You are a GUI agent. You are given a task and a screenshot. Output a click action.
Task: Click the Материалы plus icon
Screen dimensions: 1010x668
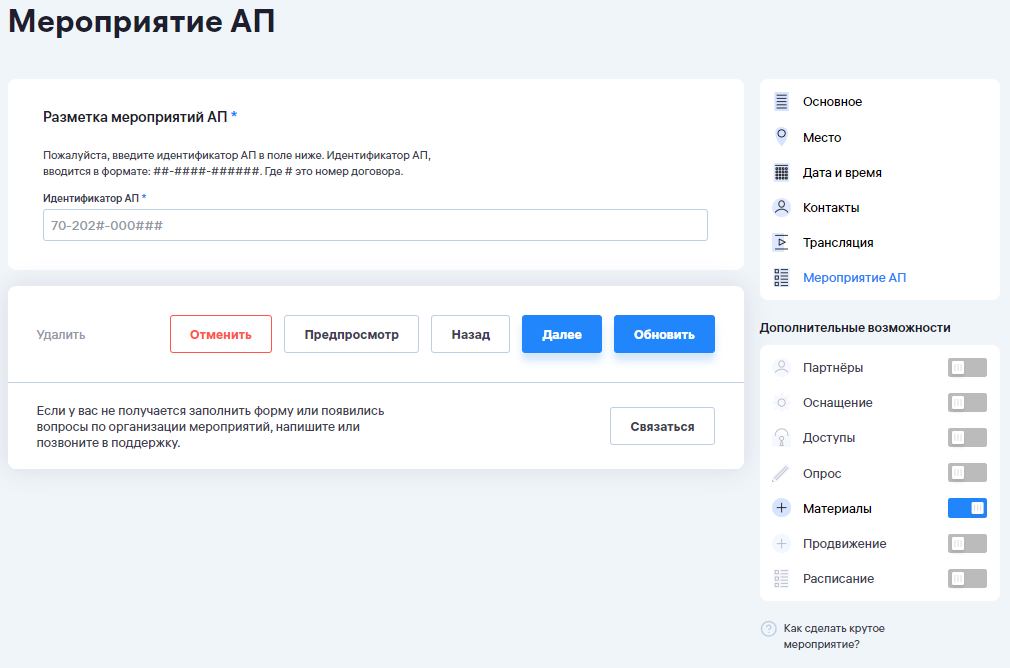click(x=781, y=508)
